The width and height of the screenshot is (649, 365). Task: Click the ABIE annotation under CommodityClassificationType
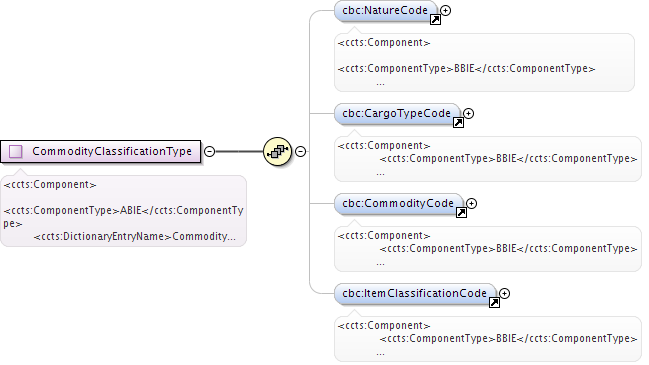(123, 211)
